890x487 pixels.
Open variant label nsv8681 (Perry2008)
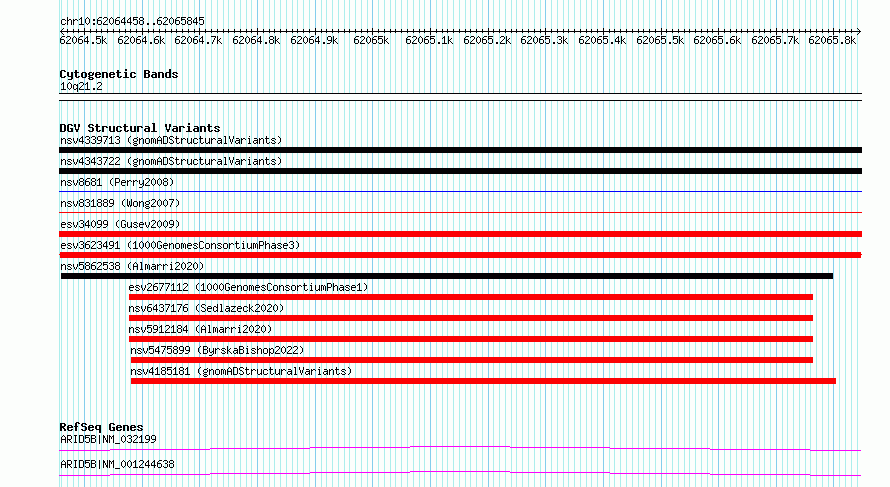pyautogui.click(x=117, y=182)
